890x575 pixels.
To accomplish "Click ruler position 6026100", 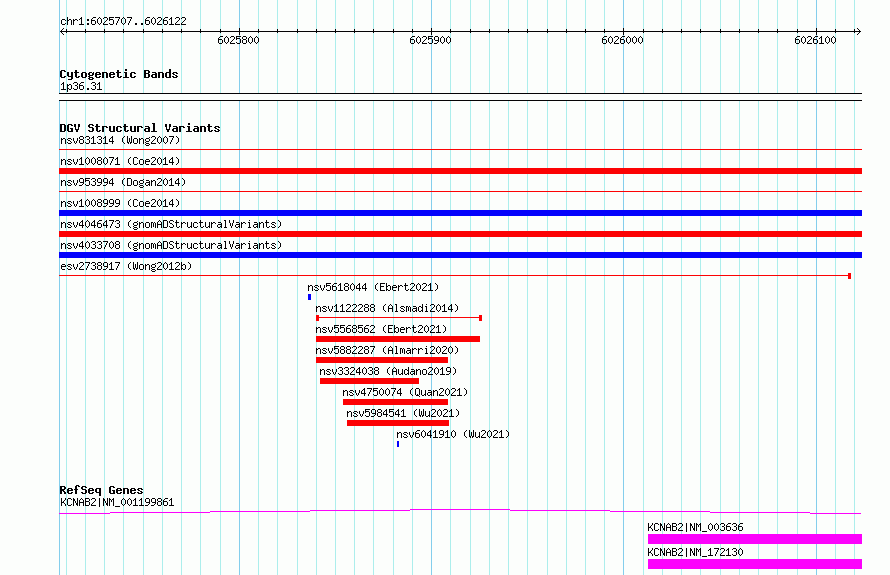I will [816, 40].
